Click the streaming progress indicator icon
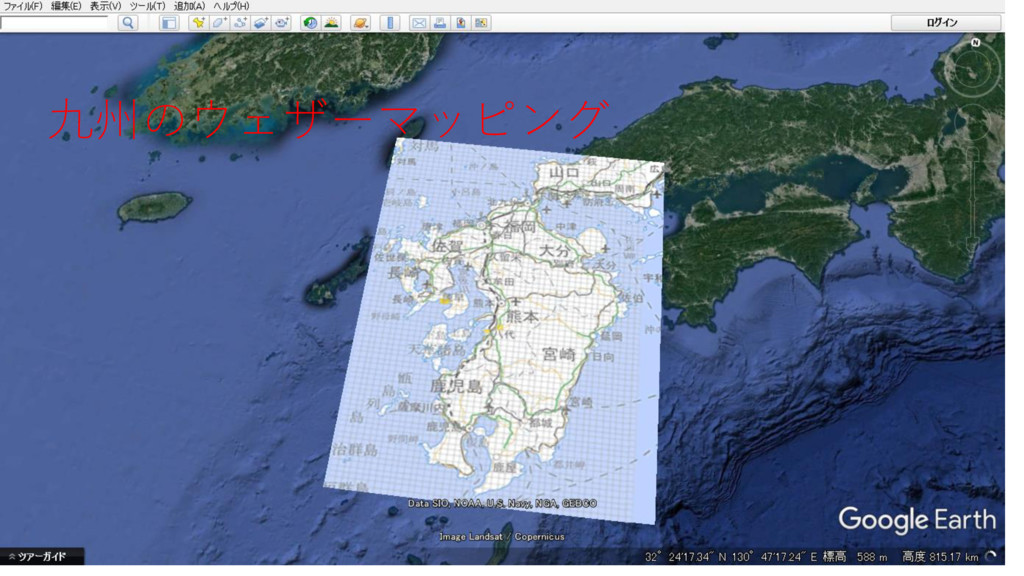The width and height of the screenshot is (1024, 576). [x=991, y=556]
